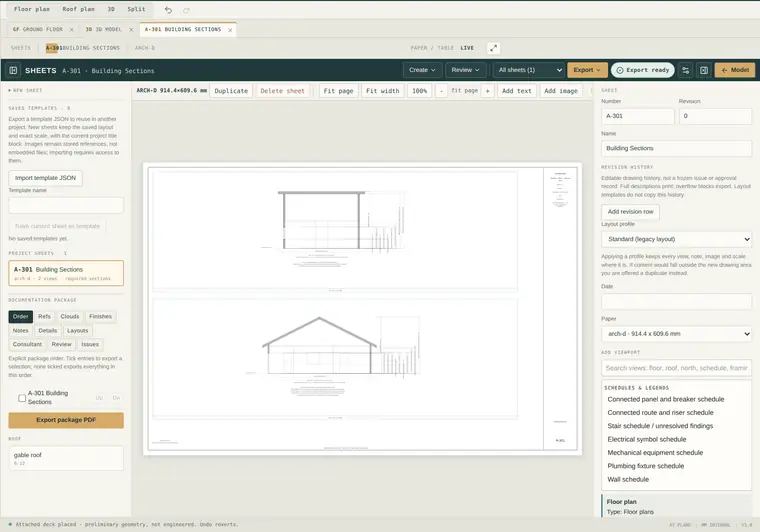Open the Export dropdown
Image resolution: width=760 pixels, height=532 pixels.
[587, 70]
